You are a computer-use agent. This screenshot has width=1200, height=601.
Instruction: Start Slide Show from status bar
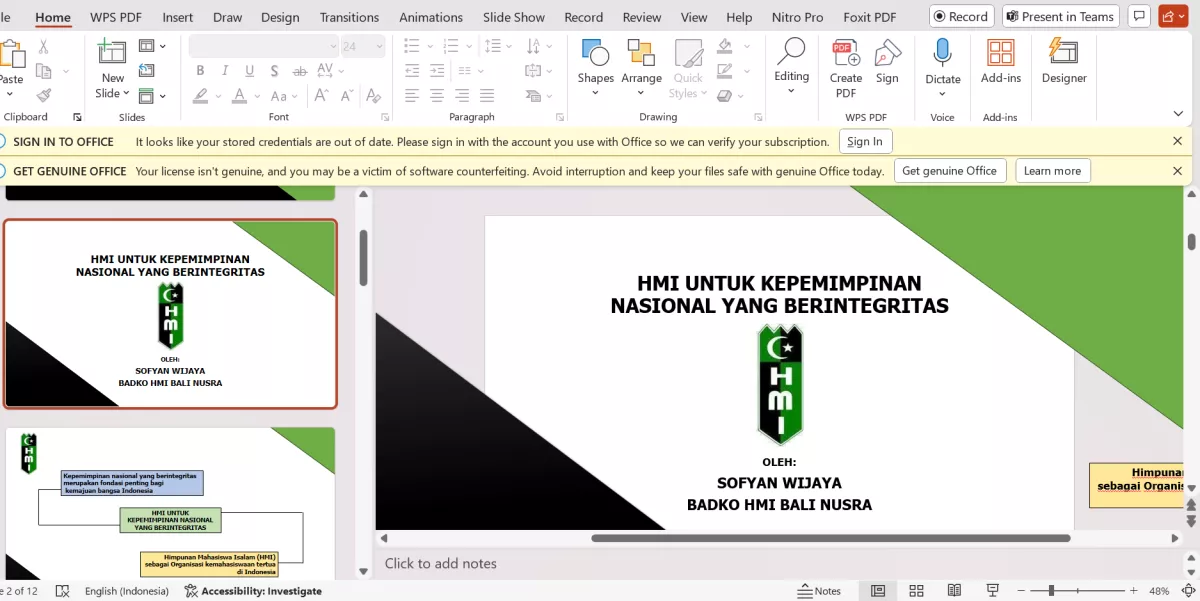click(993, 591)
